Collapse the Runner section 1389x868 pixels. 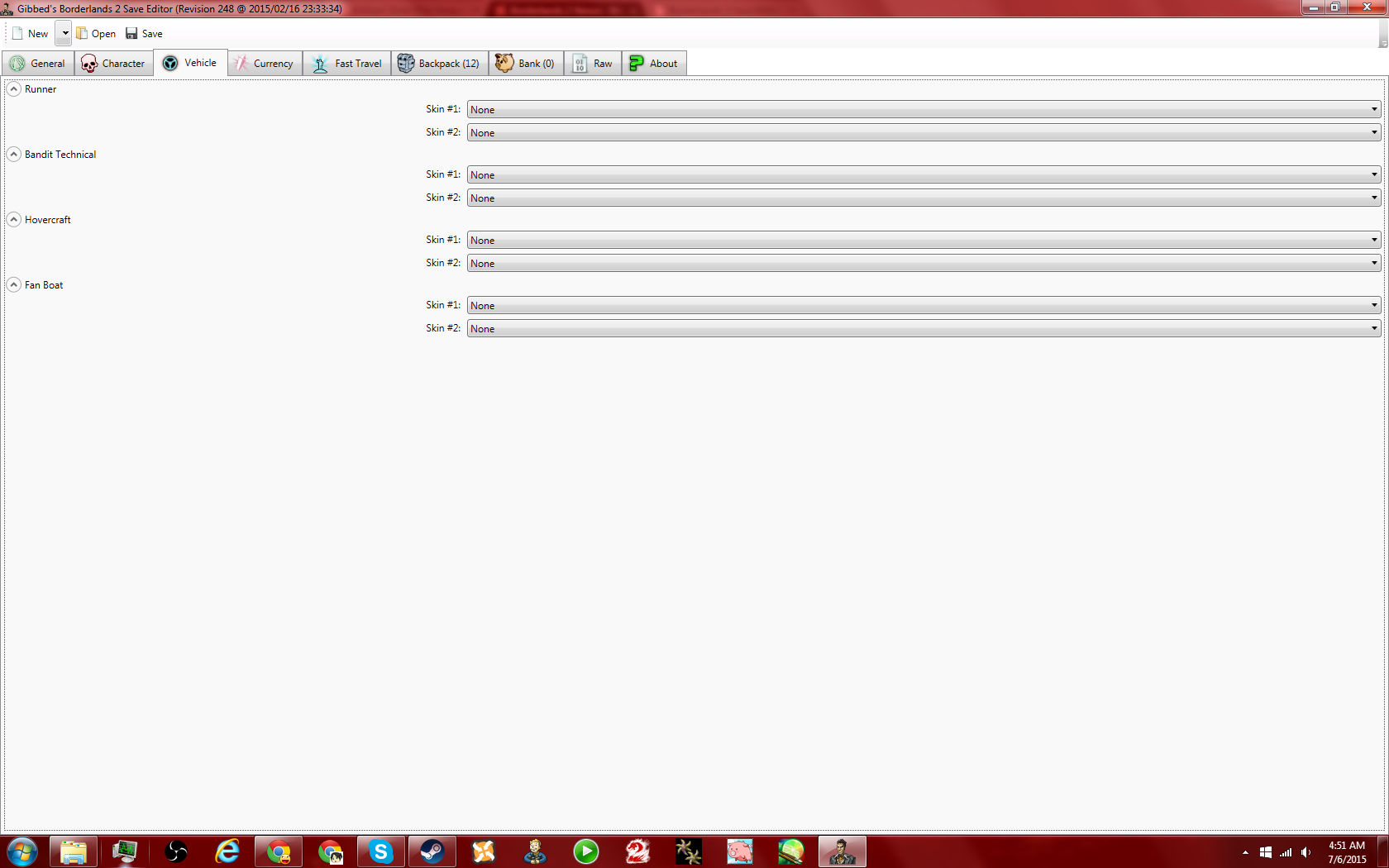coord(14,89)
